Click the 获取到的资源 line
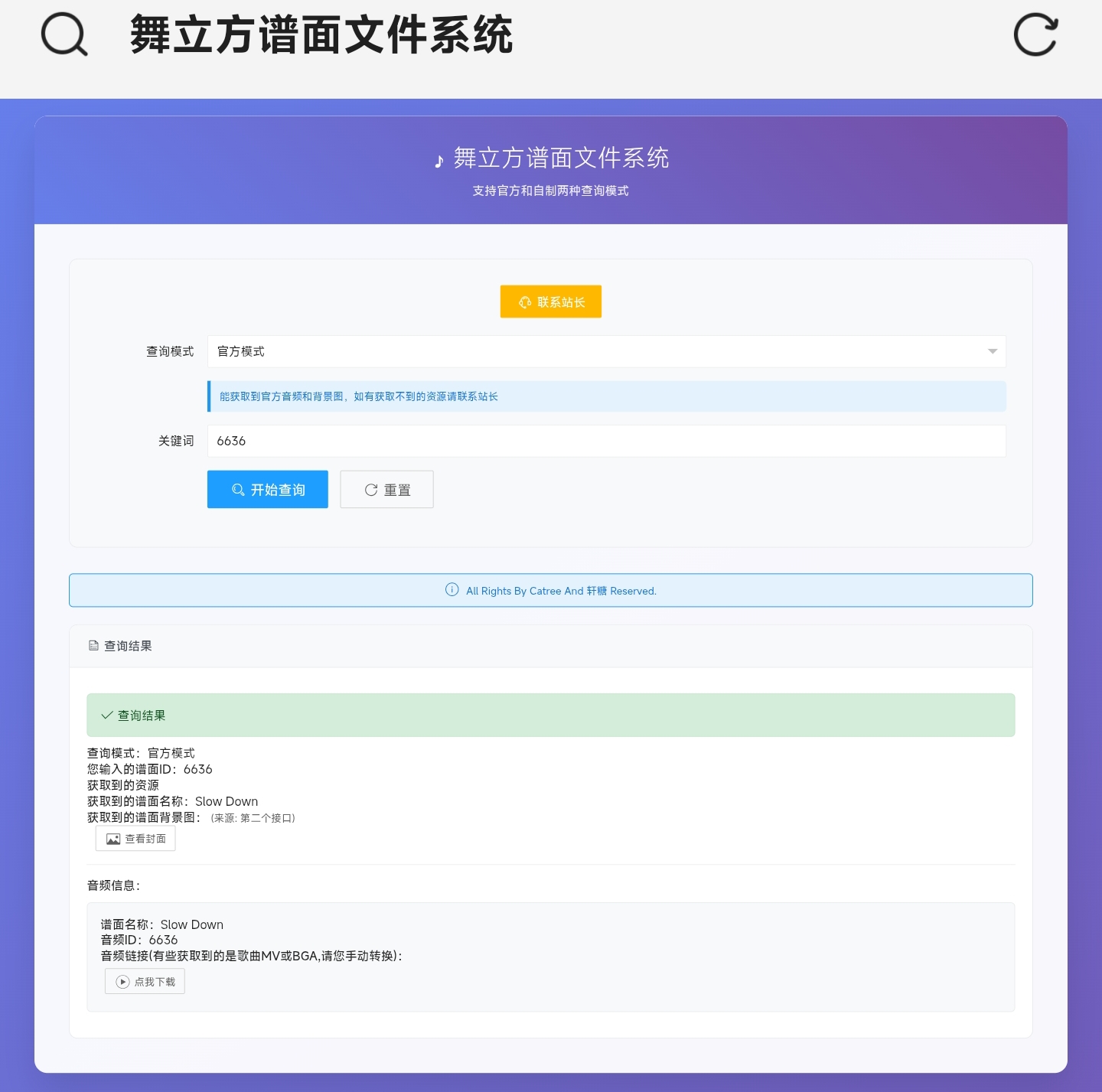Viewport: 1102px width, 1092px height. point(123,785)
